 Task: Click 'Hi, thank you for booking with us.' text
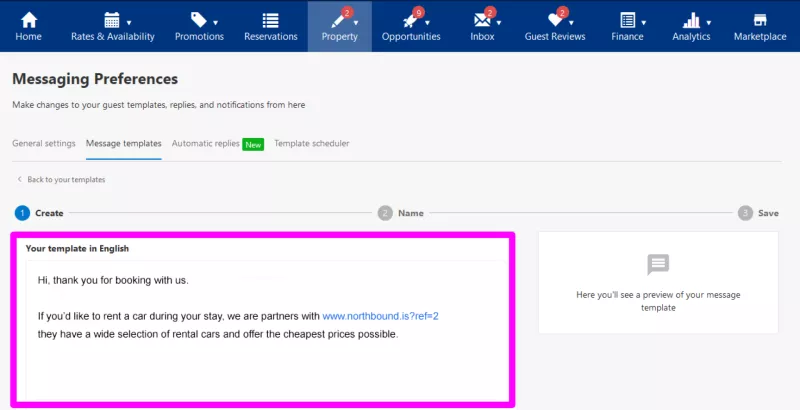point(113,280)
